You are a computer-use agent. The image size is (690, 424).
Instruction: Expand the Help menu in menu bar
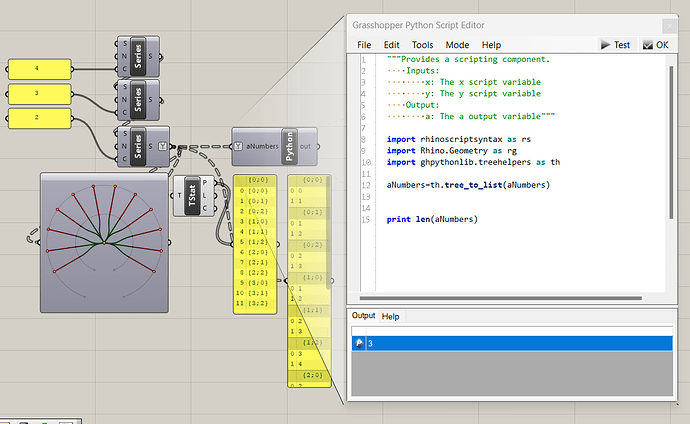tap(491, 45)
